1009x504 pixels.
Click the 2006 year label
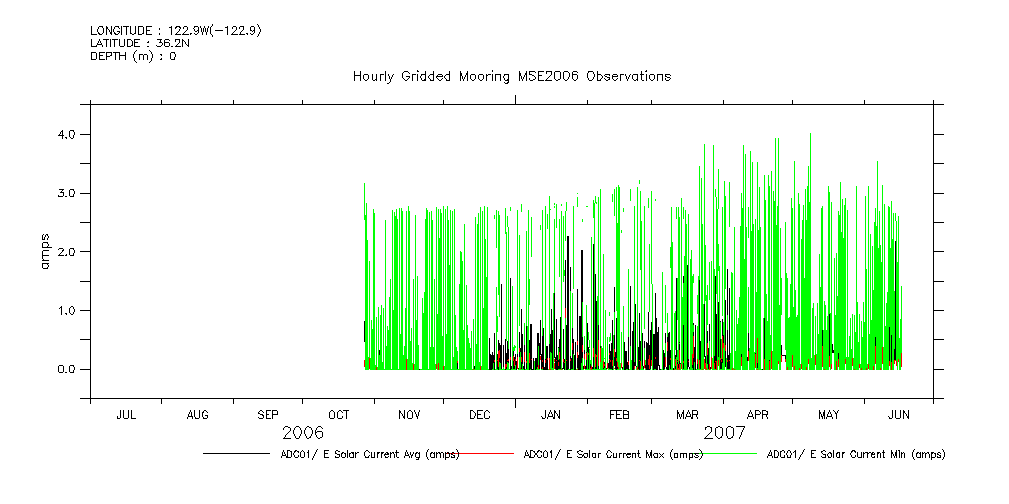(x=302, y=433)
